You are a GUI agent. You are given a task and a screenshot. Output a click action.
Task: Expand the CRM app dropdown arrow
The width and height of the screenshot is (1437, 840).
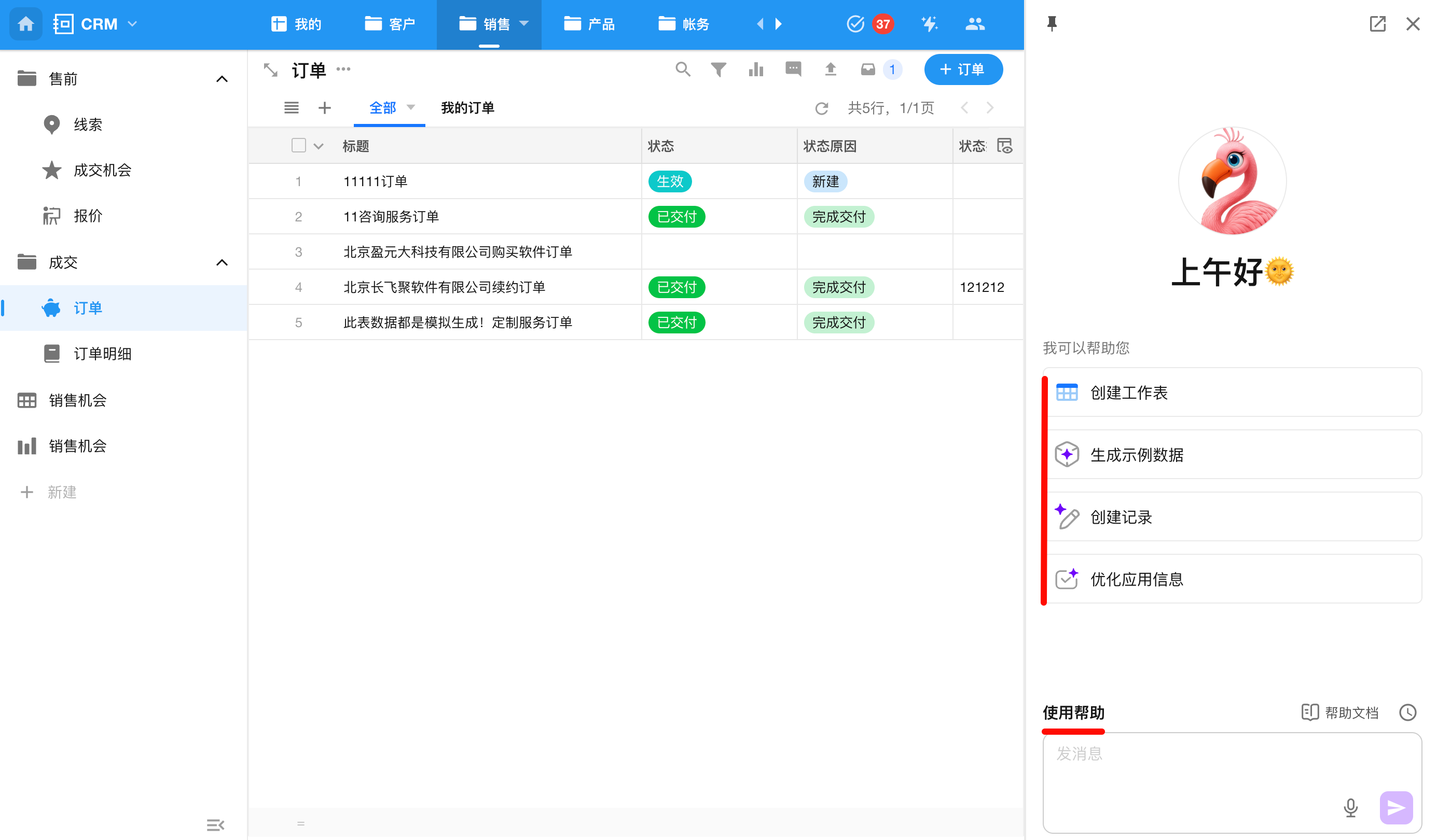click(132, 24)
